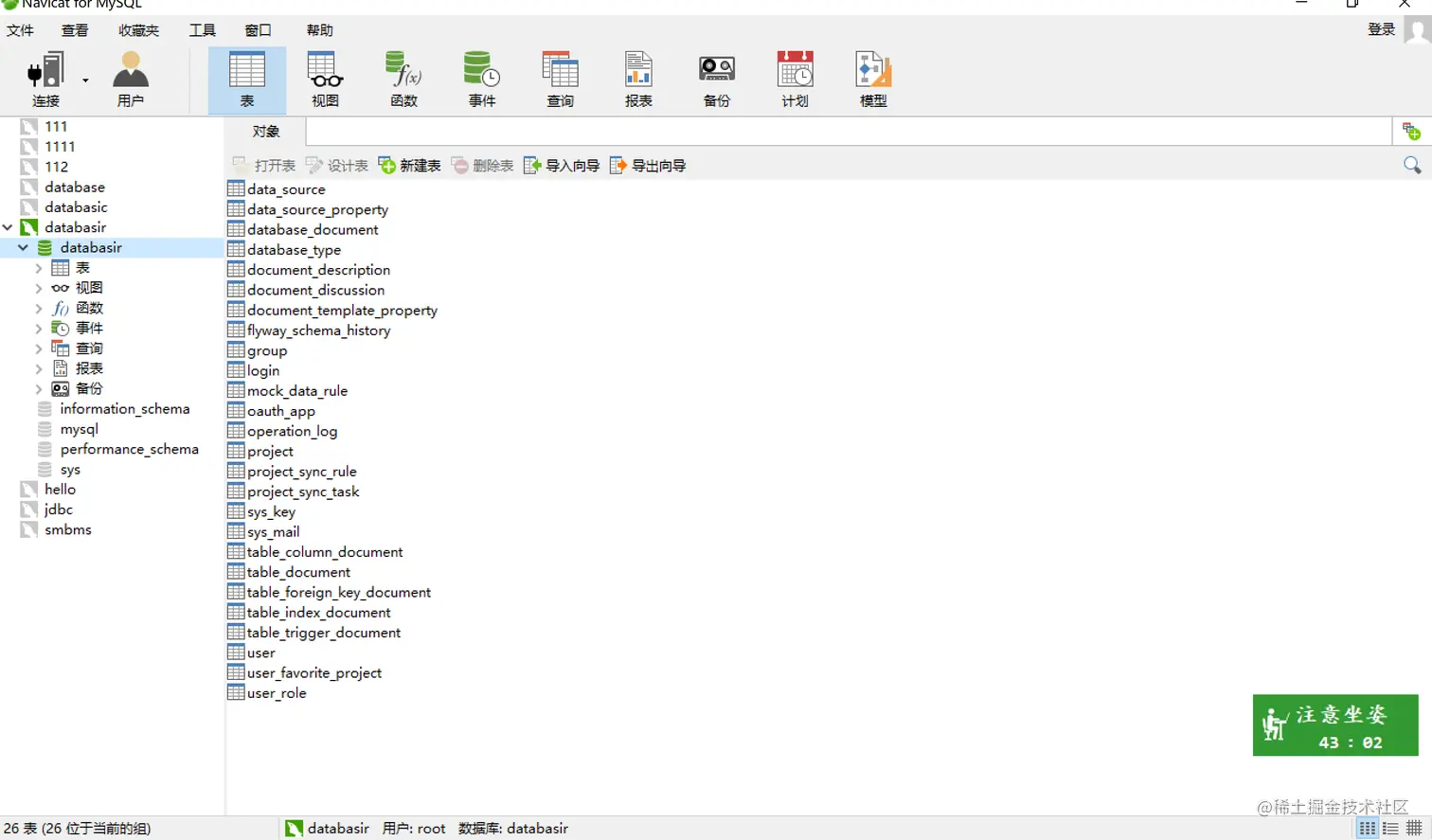
Task: Launch the 导入向导 import wizard
Action: click(x=562, y=166)
